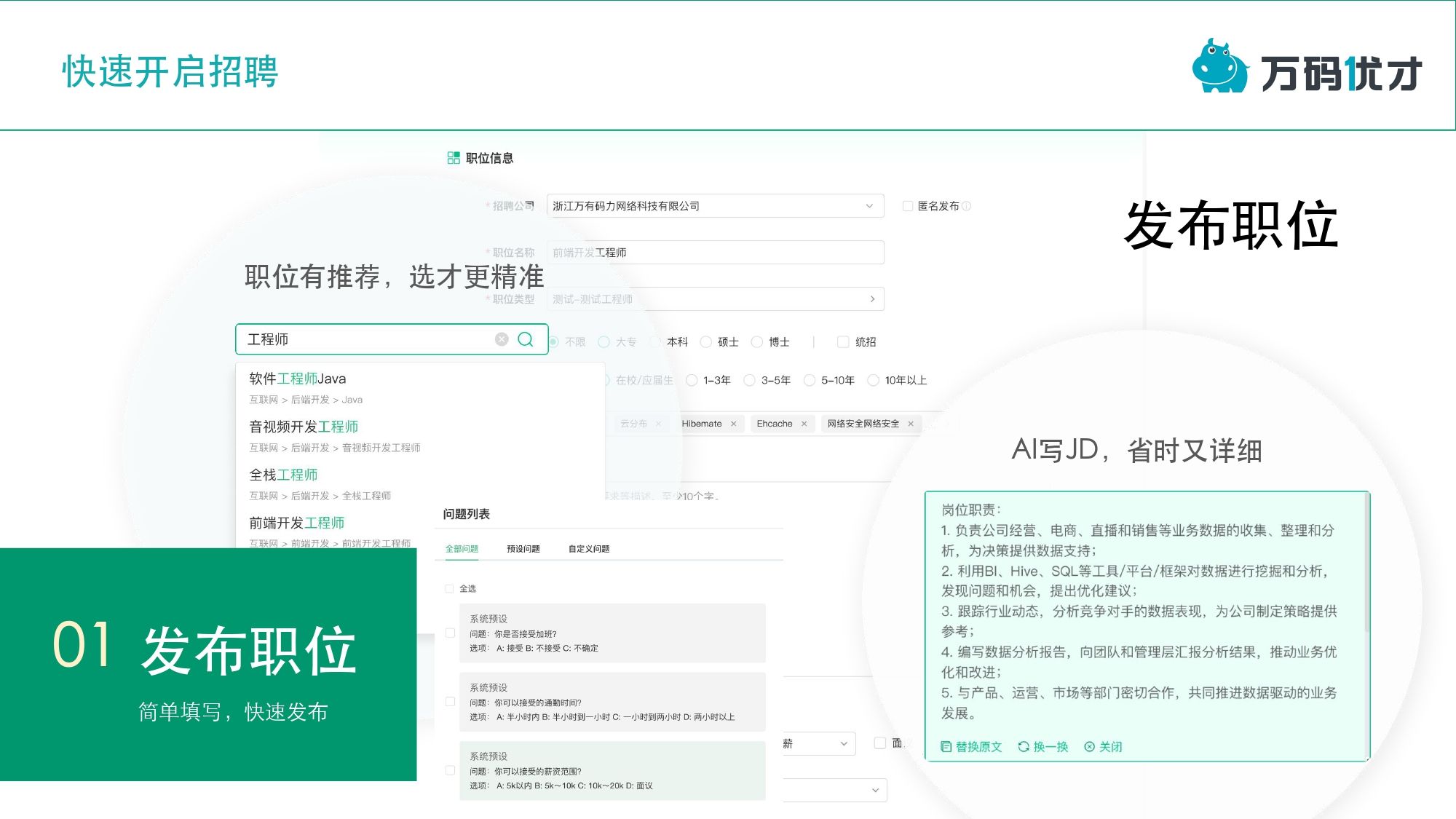Open the 招聘公司 company dropdown
1456x819 pixels.
tap(869, 206)
